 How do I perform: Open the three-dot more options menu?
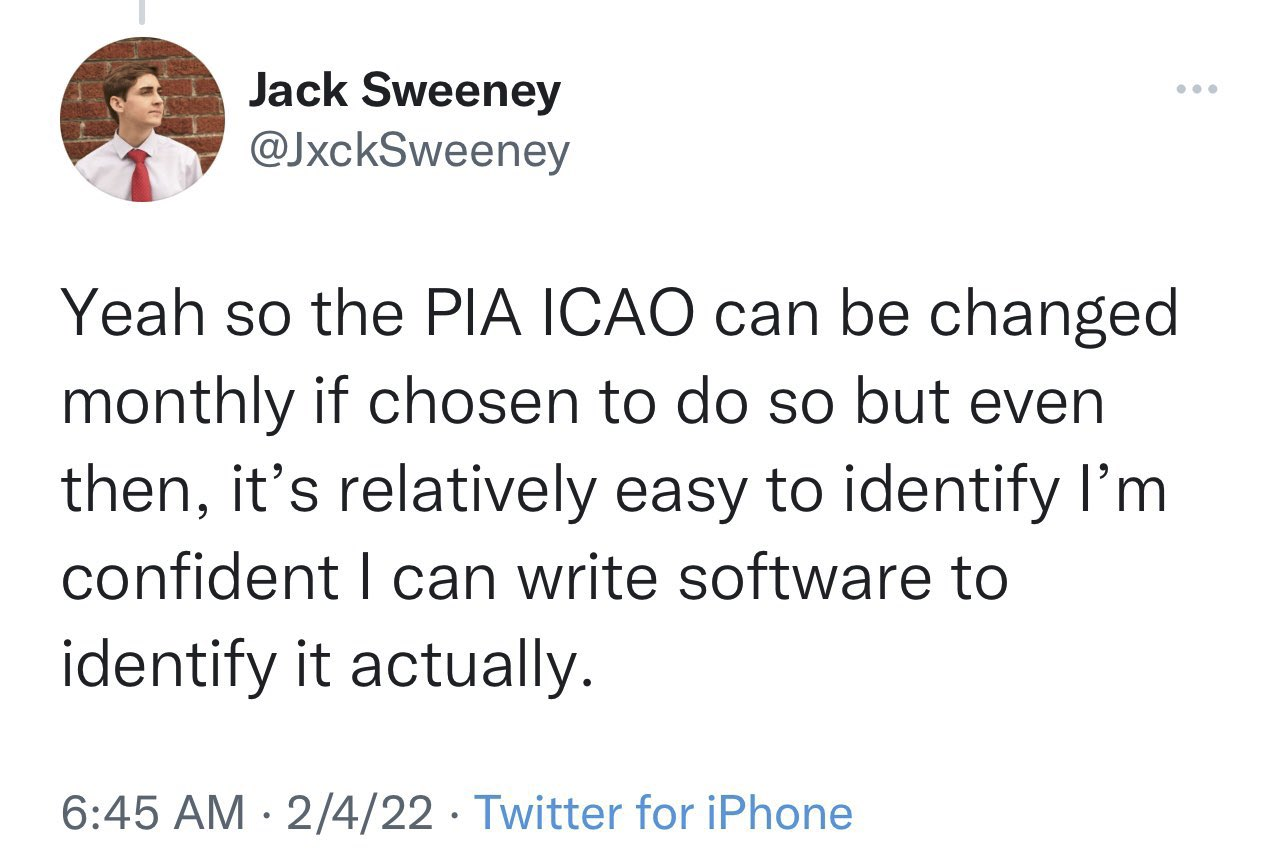(1197, 90)
